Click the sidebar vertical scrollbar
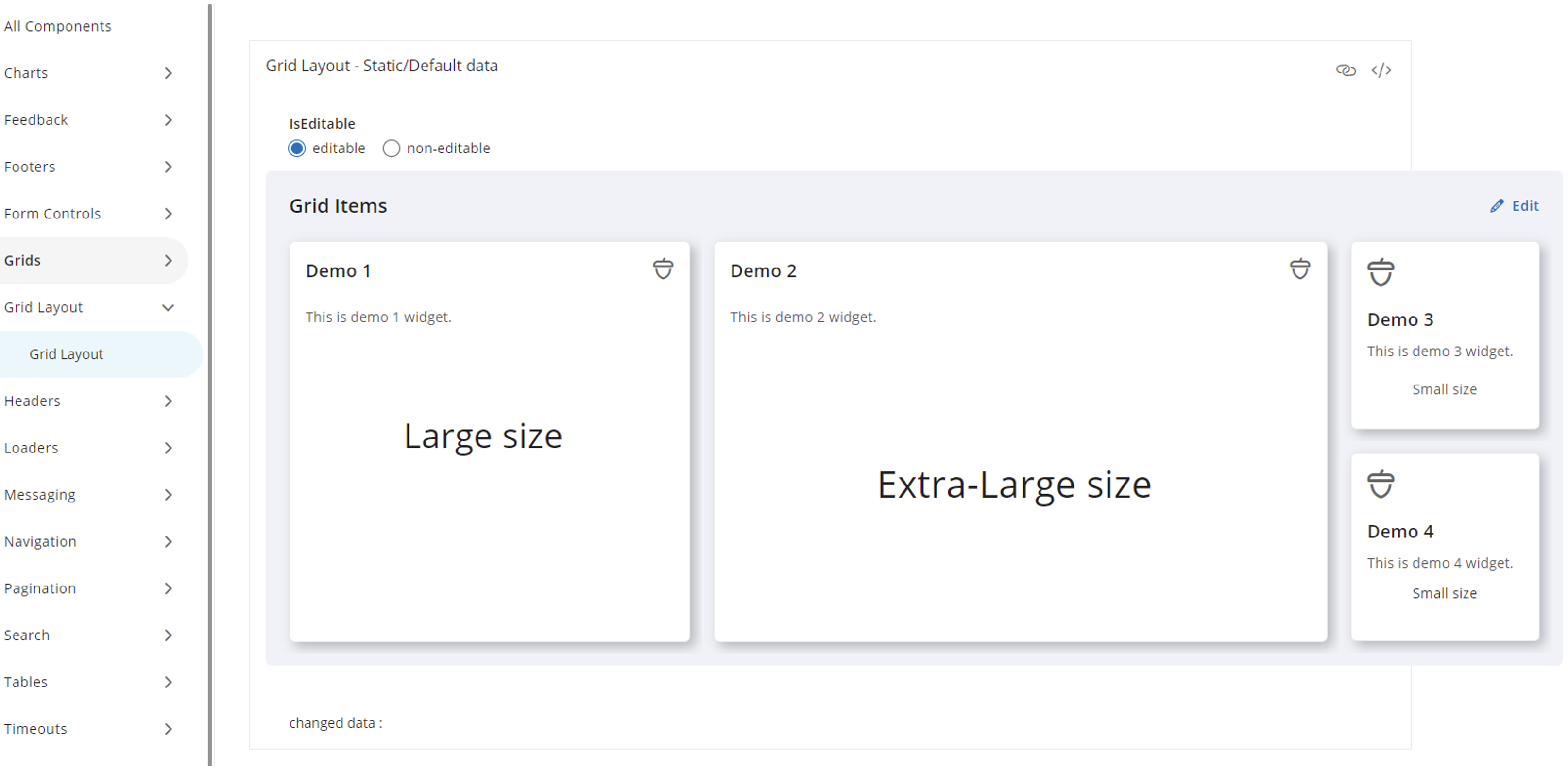1568x770 pixels. coord(210,383)
